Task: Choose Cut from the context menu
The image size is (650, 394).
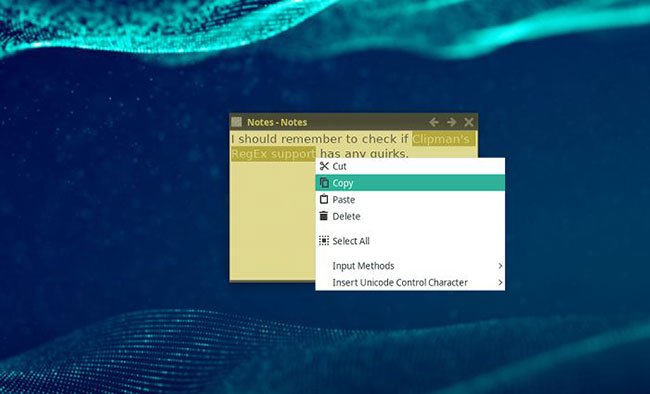Action: coord(410,166)
